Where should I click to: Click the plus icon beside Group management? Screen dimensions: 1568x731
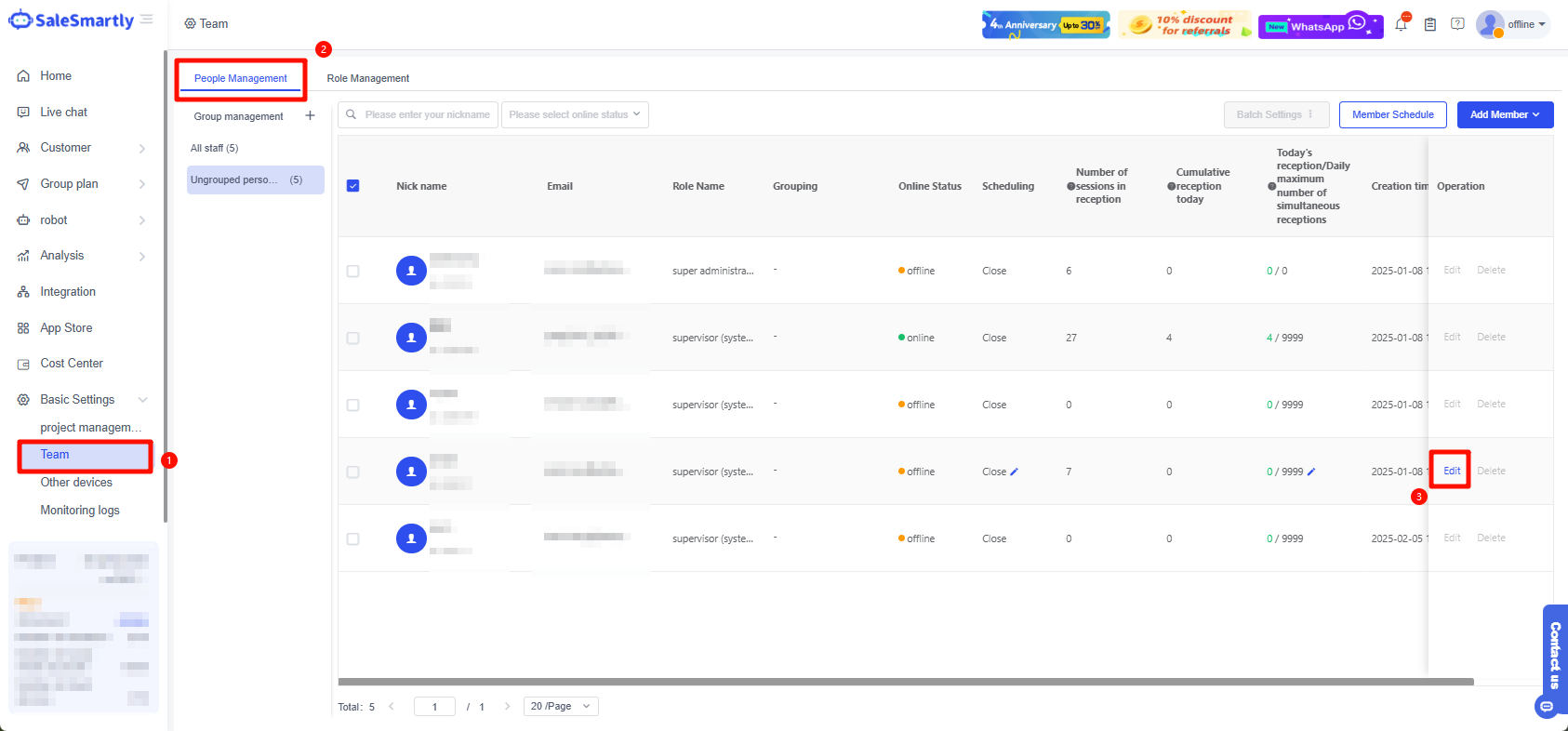310,116
